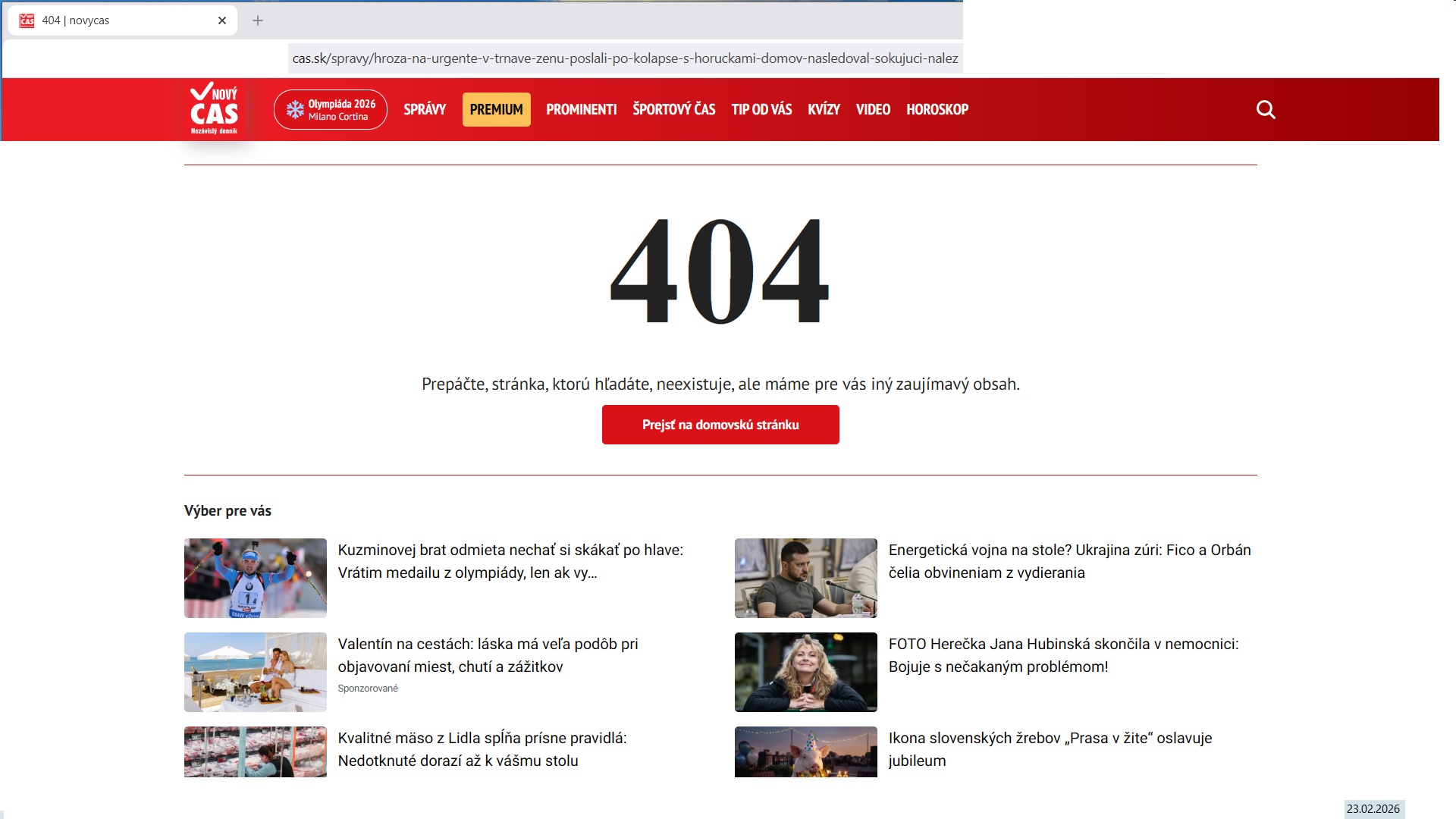This screenshot has width=1456, height=819.
Task: Open Energetická vojna article headline
Action: 1069,561
